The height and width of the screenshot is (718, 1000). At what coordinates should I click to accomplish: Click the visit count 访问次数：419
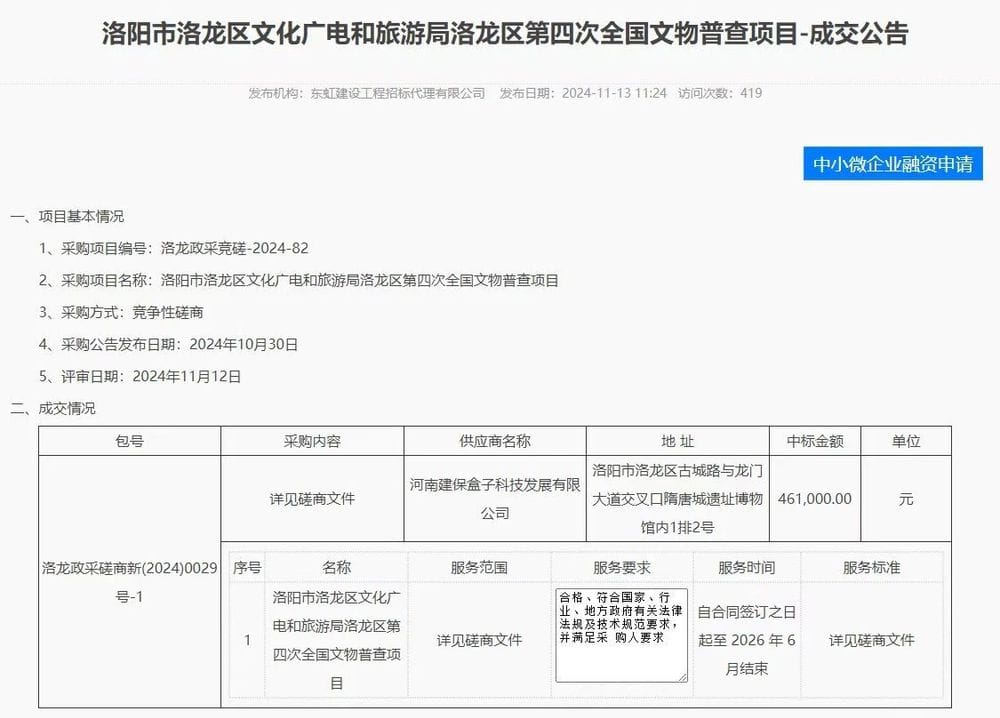tap(720, 93)
